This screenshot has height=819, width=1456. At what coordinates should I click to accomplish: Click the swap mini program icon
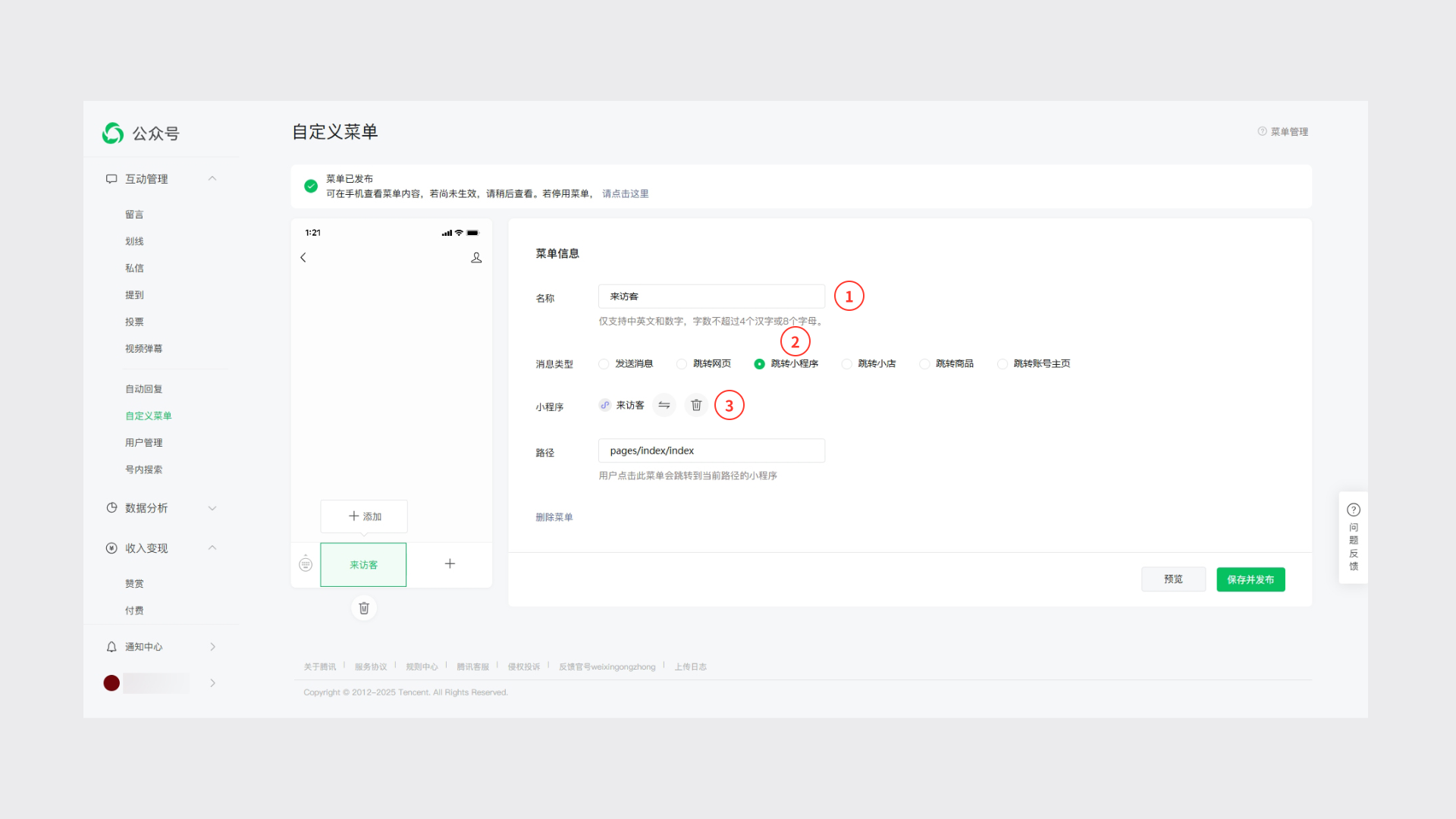(664, 405)
